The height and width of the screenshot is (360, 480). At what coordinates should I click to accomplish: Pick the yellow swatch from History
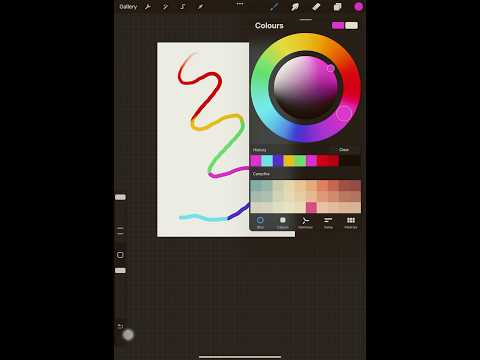tap(289, 161)
